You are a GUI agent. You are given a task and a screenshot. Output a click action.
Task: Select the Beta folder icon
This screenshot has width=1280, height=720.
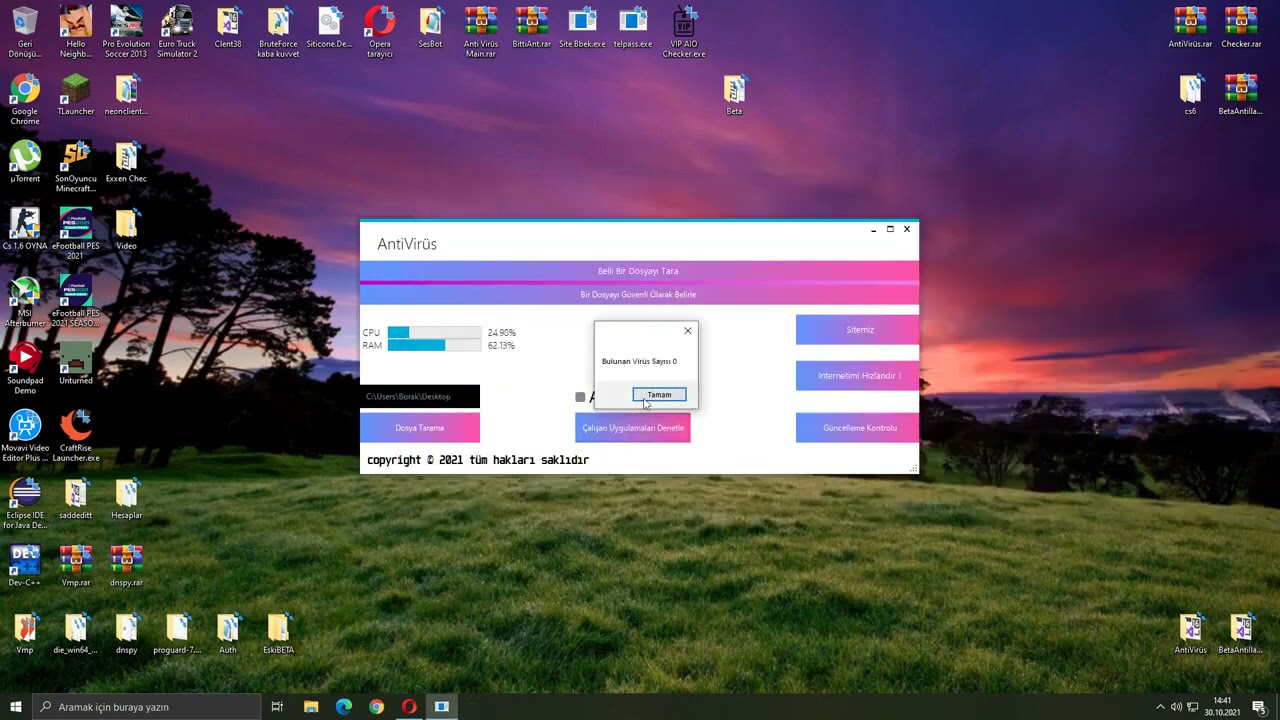[x=734, y=95]
